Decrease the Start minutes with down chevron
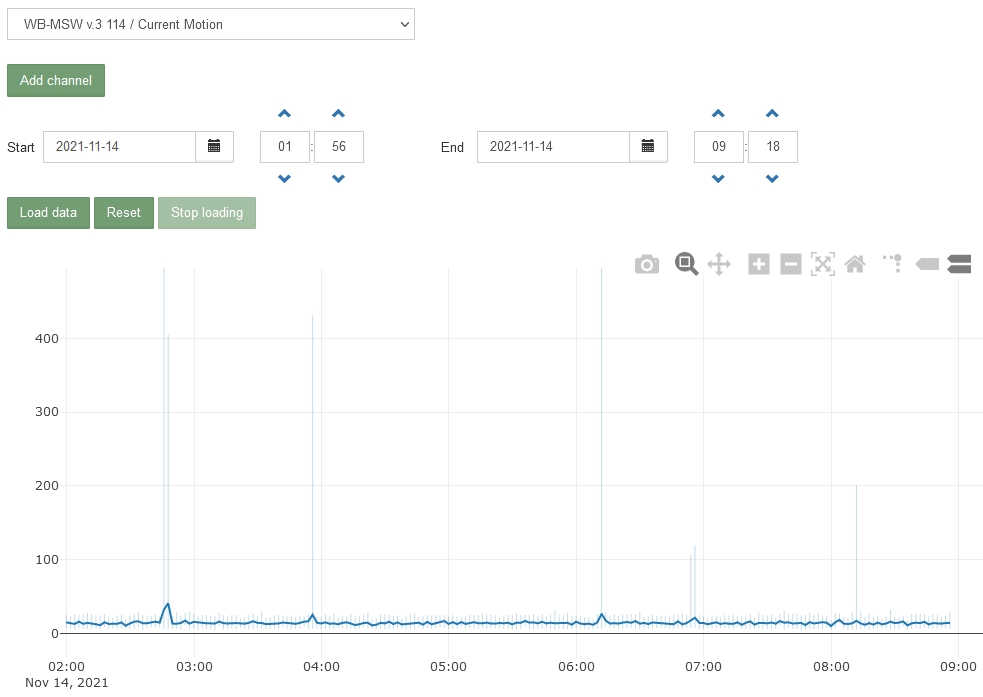Screen dimensions: 983x697 tap(339, 179)
